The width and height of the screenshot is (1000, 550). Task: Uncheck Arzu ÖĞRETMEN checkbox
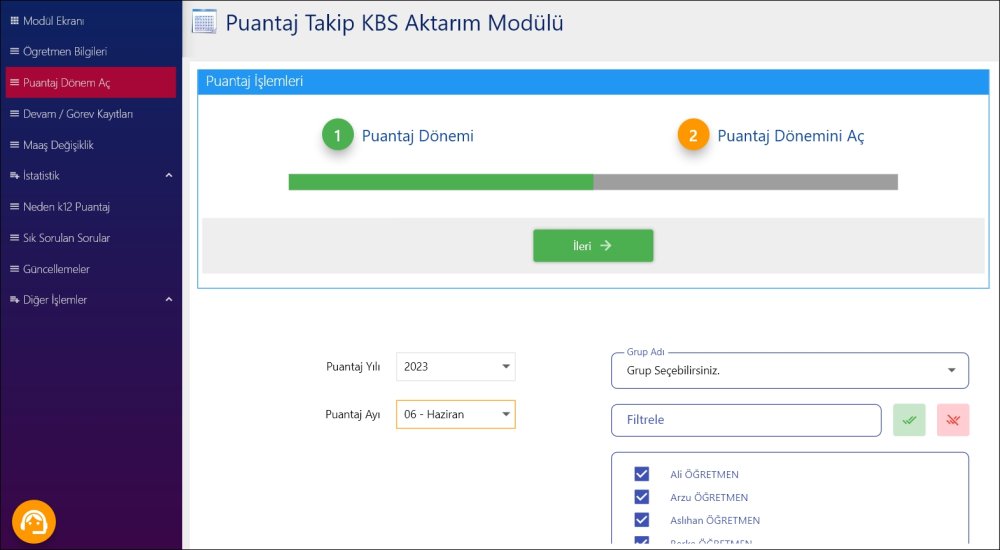click(x=642, y=497)
